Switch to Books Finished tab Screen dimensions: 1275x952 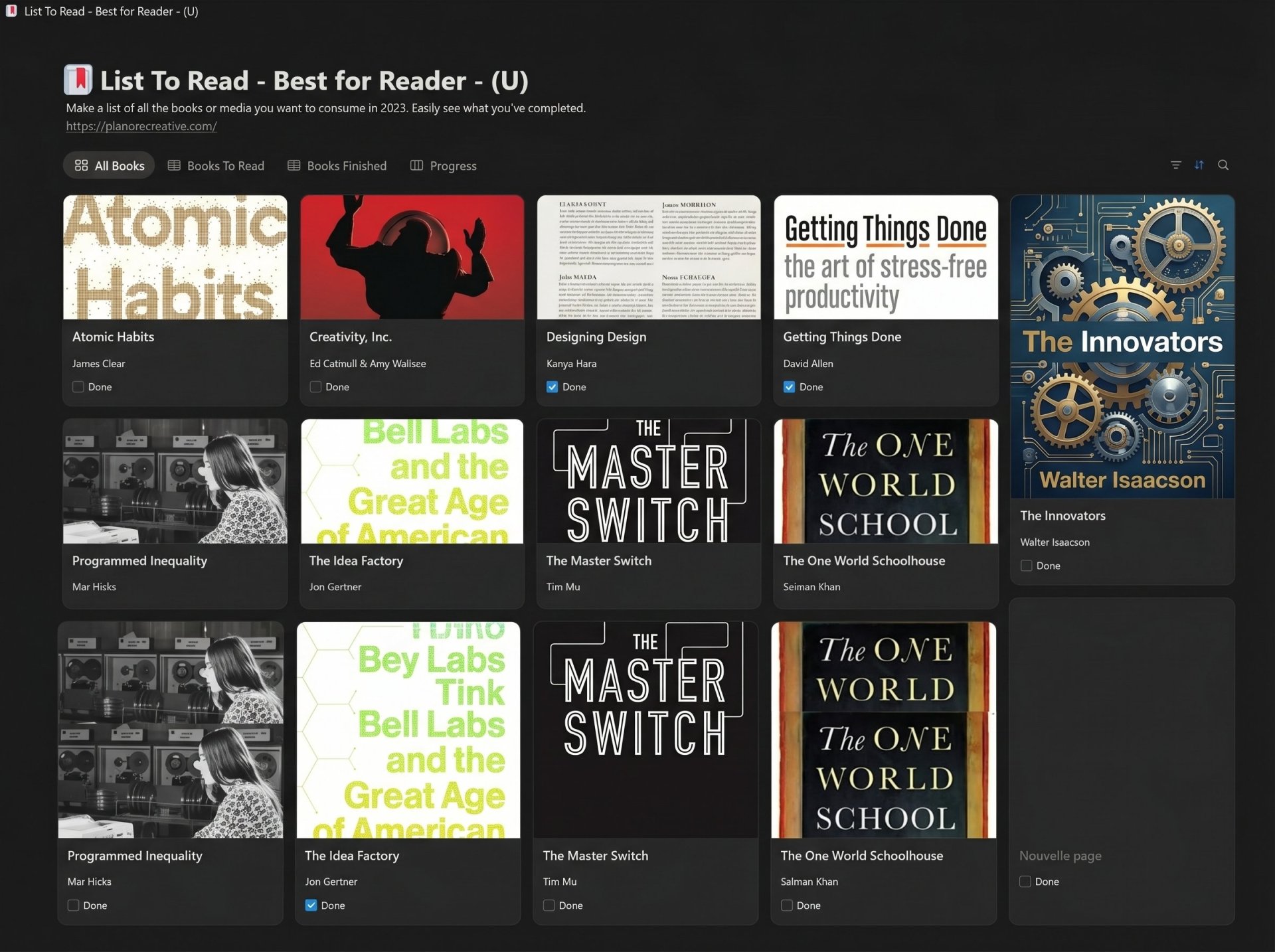[x=346, y=166]
